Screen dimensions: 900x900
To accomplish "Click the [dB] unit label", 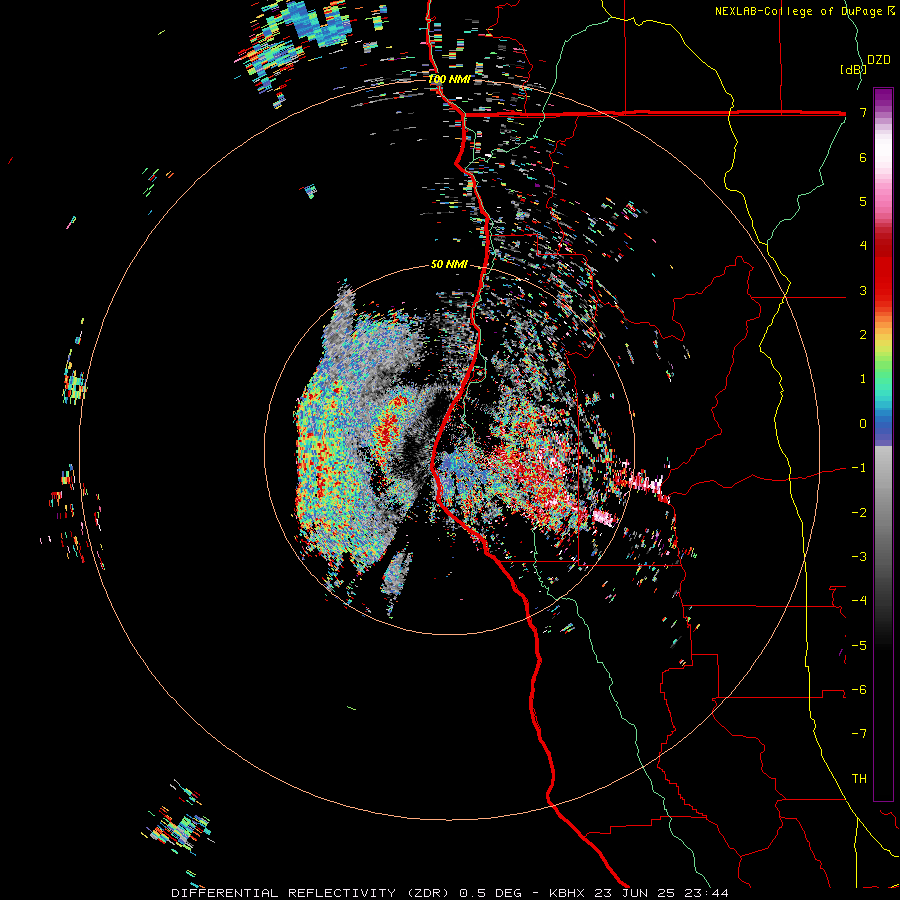I will point(852,69).
